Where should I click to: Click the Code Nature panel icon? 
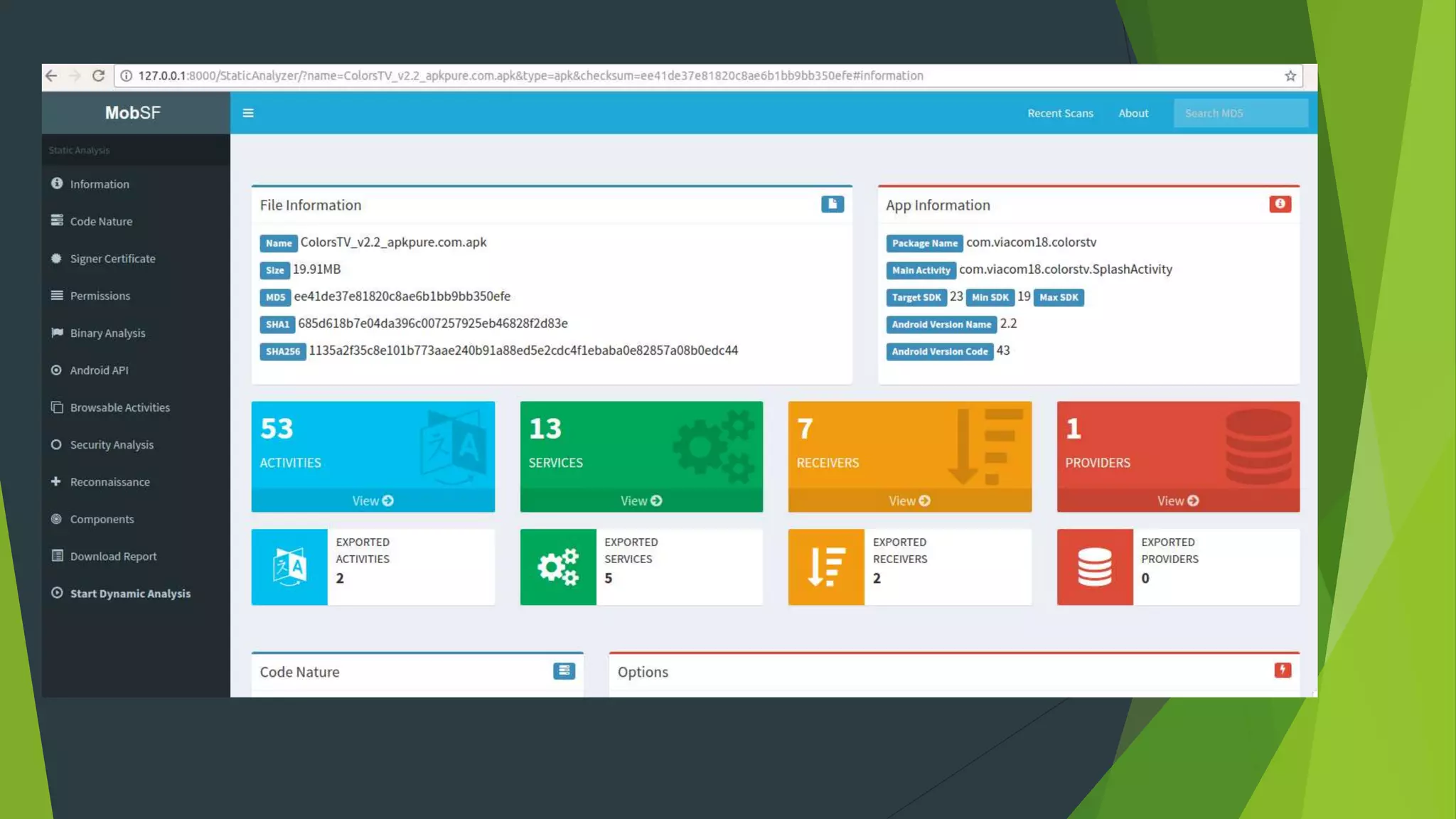pos(564,671)
